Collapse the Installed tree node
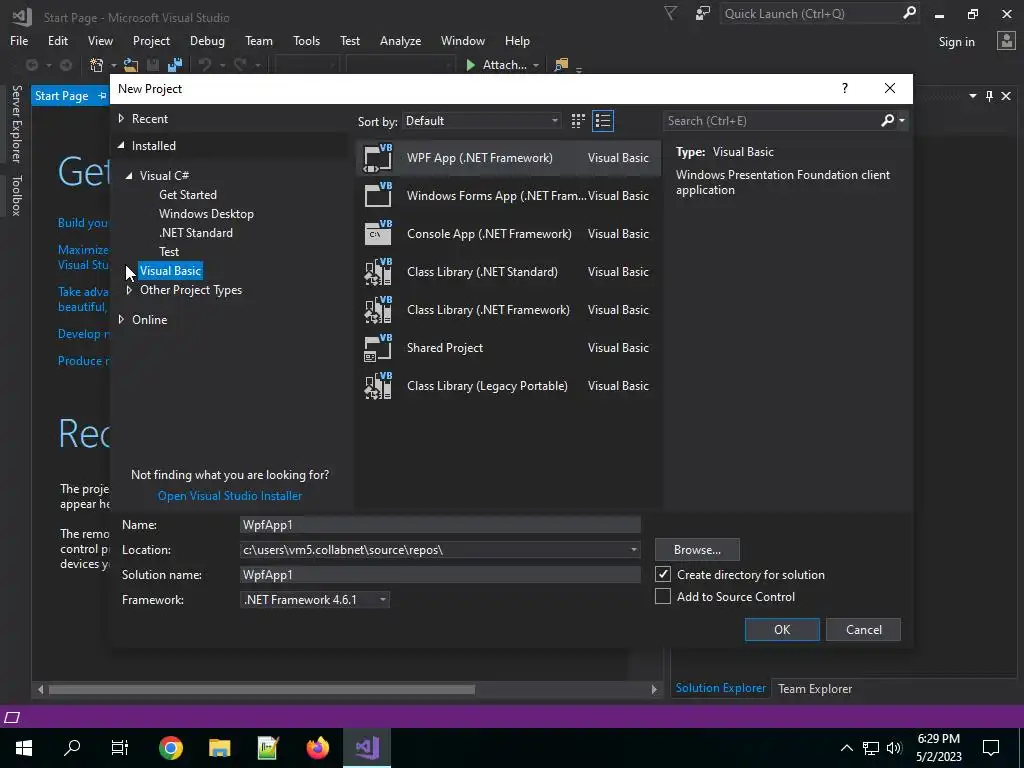The image size is (1024, 768). coord(121,146)
